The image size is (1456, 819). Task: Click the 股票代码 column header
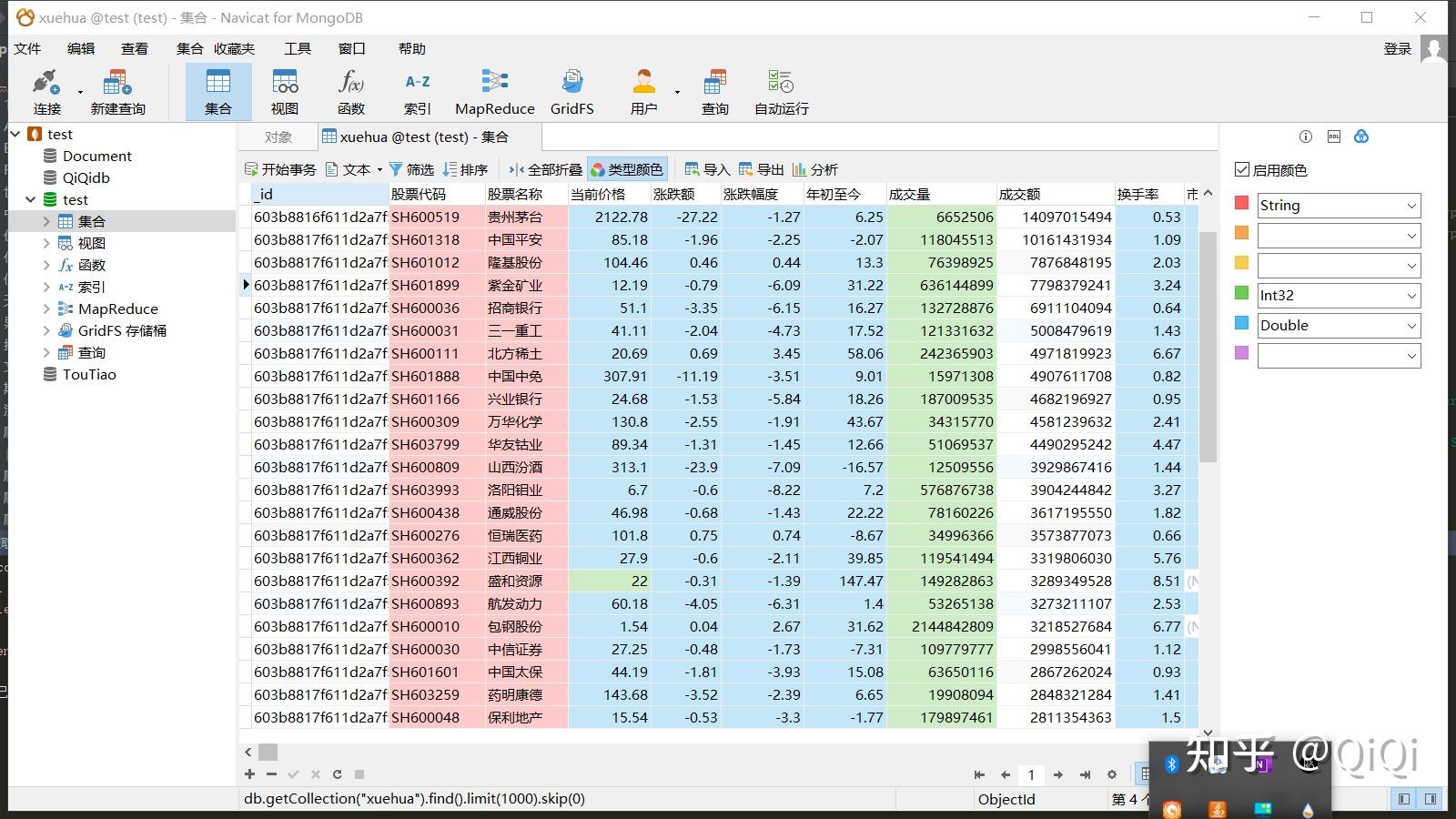click(x=437, y=194)
